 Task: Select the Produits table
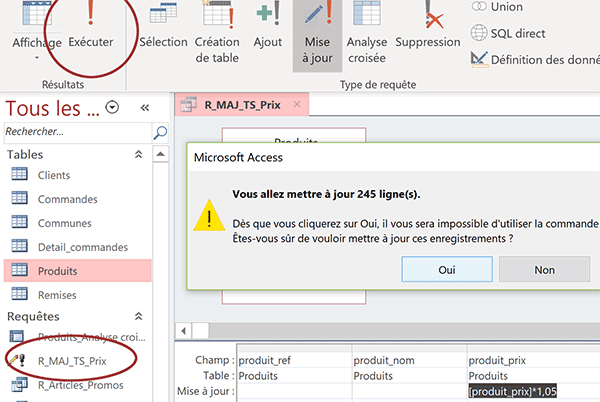[78, 271]
